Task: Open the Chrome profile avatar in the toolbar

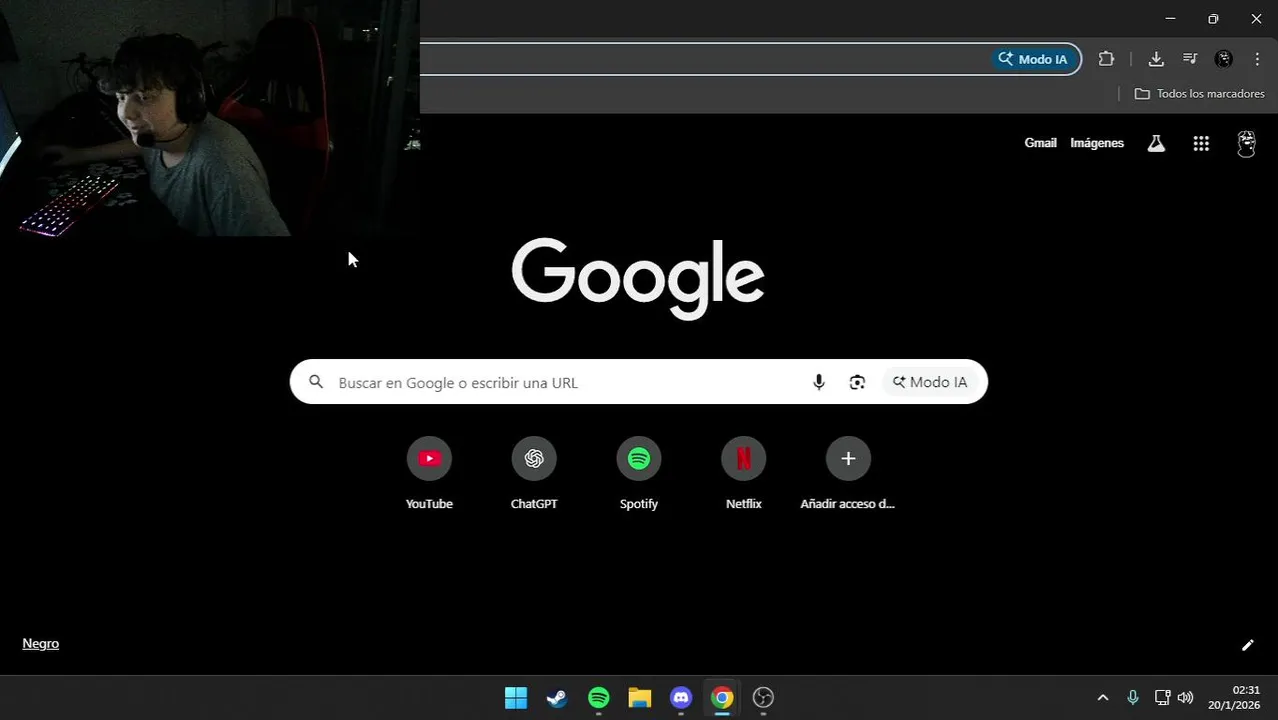Action: point(1224,59)
